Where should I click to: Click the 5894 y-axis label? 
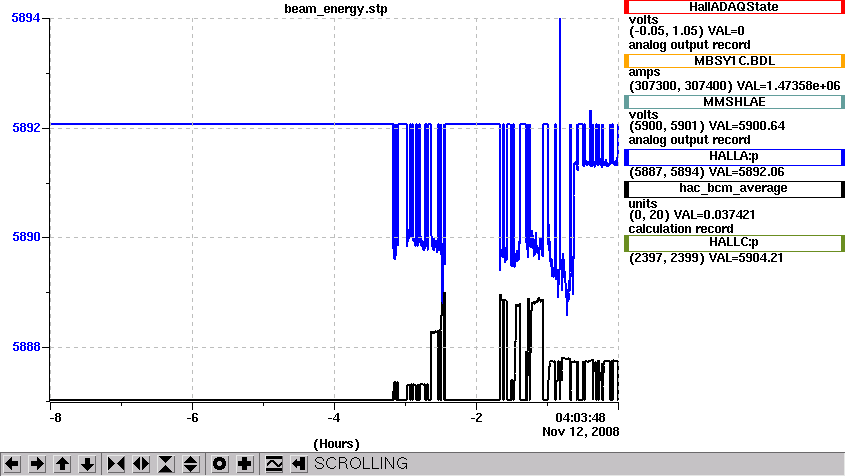point(26,18)
